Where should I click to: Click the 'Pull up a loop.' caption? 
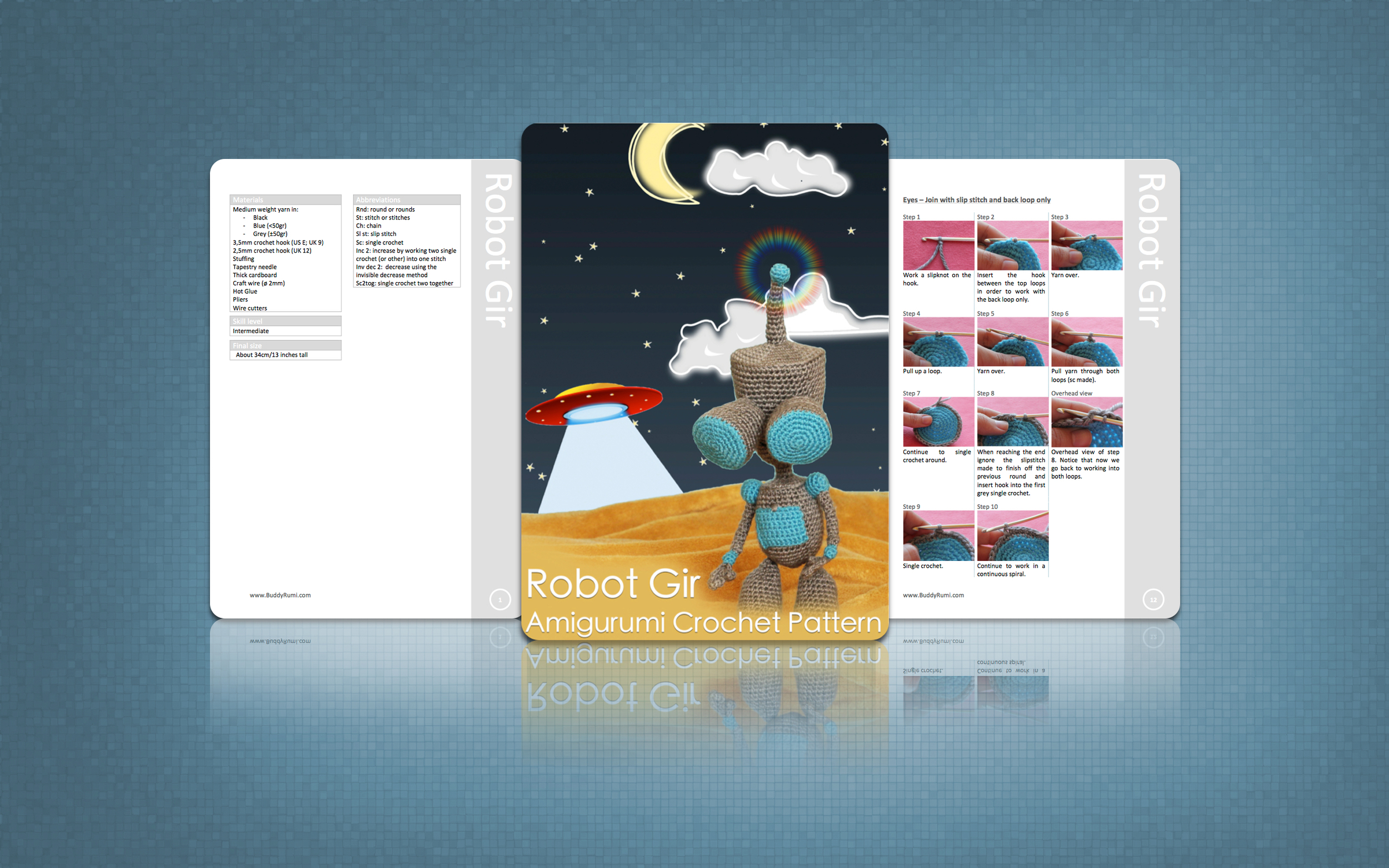[x=922, y=372]
